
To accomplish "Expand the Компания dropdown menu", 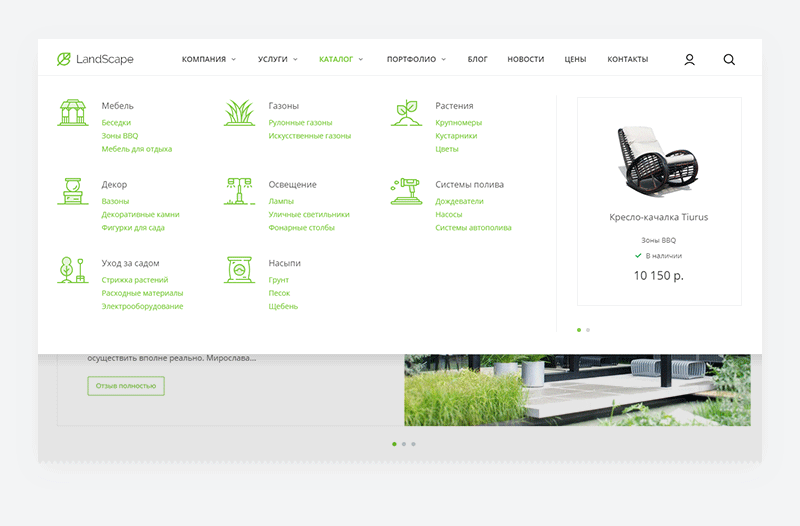I will [x=208, y=60].
